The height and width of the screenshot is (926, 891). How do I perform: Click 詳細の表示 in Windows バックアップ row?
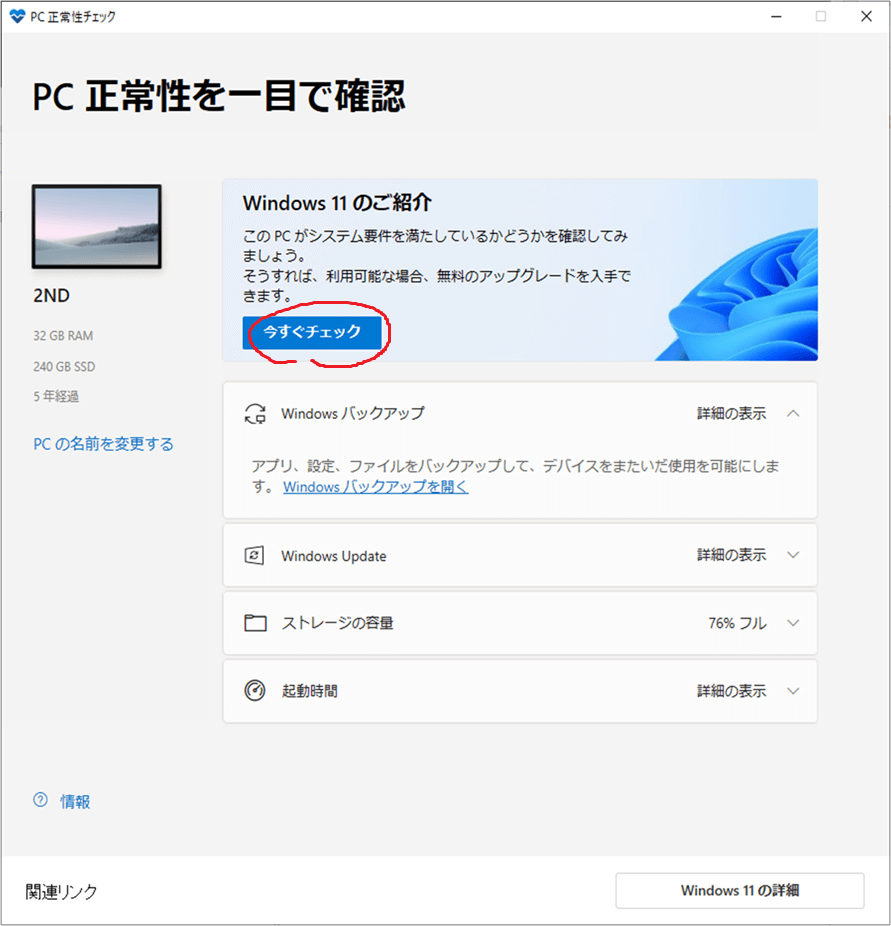(732, 413)
